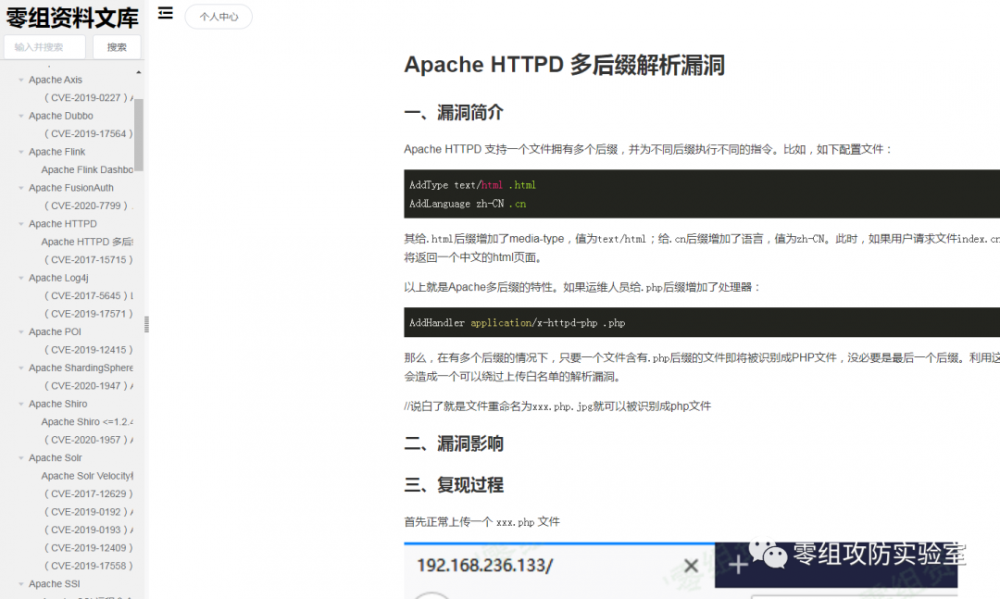The width and height of the screenshot is (1000, 599).
Task: Click the X icon in the browser screenshot
Action: coord(690,566)
